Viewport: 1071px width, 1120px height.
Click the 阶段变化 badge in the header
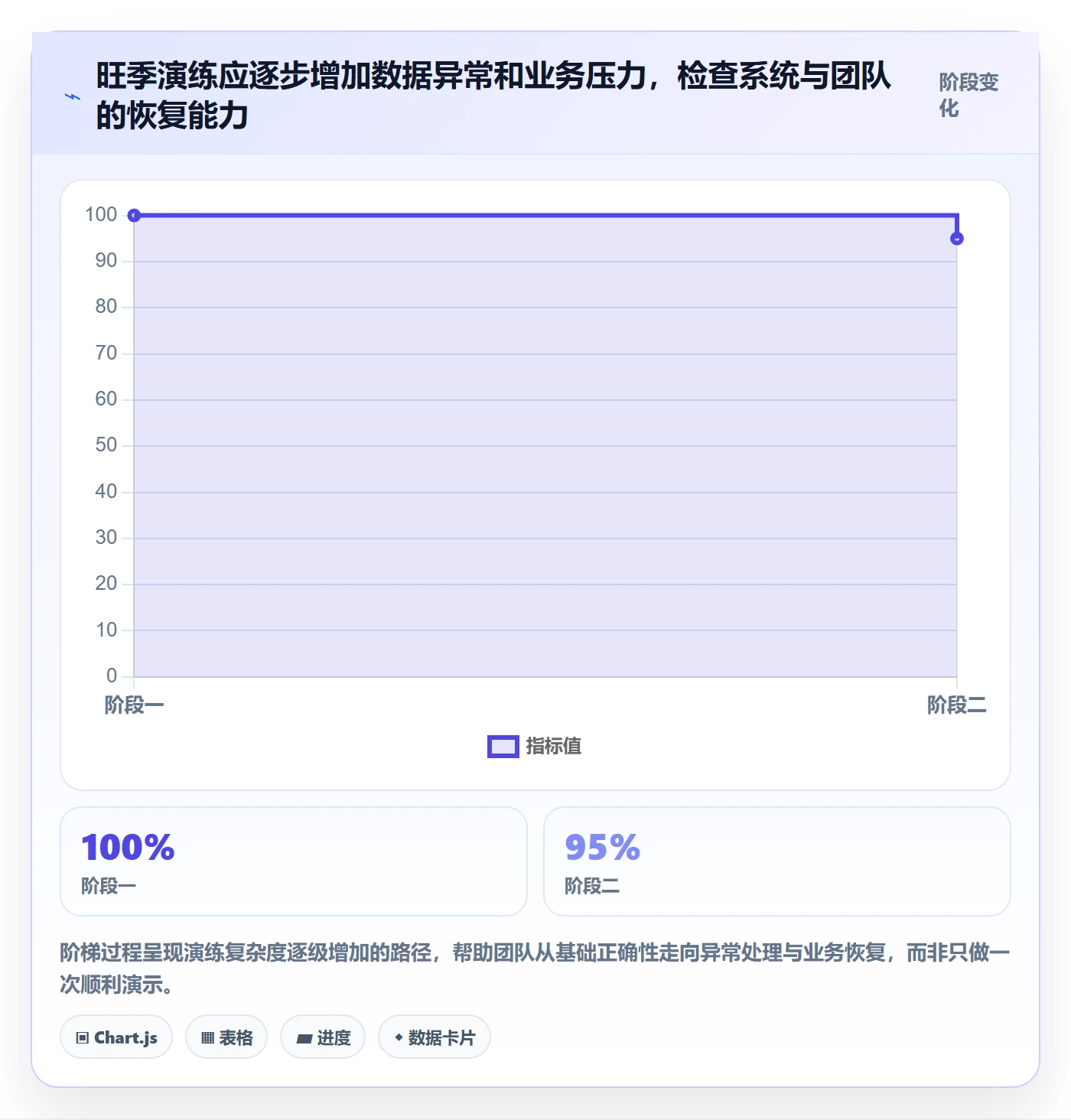pyautogui.click(x=968, y=96)
